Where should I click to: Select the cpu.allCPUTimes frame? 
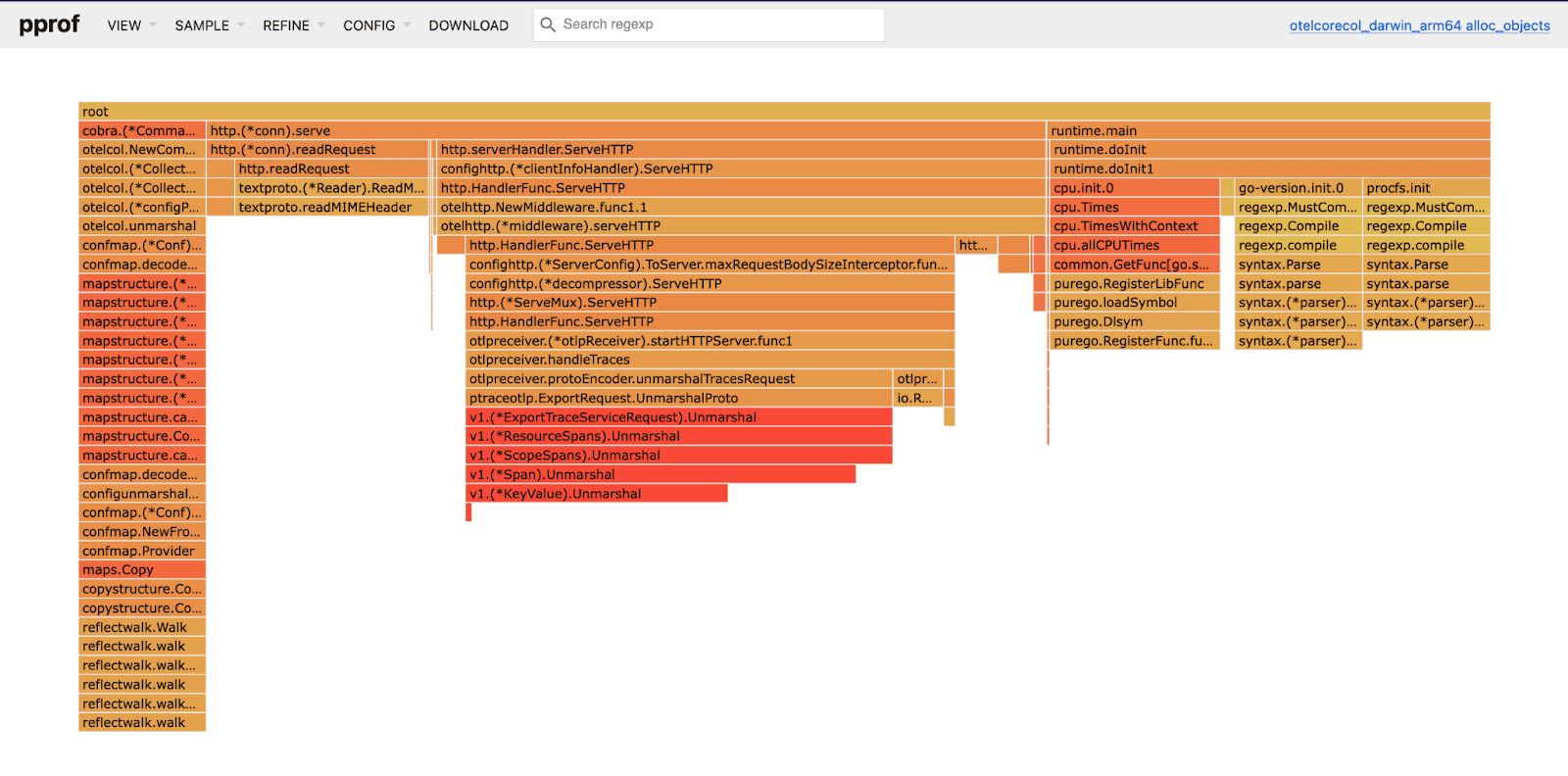[x=1134, y=245]
